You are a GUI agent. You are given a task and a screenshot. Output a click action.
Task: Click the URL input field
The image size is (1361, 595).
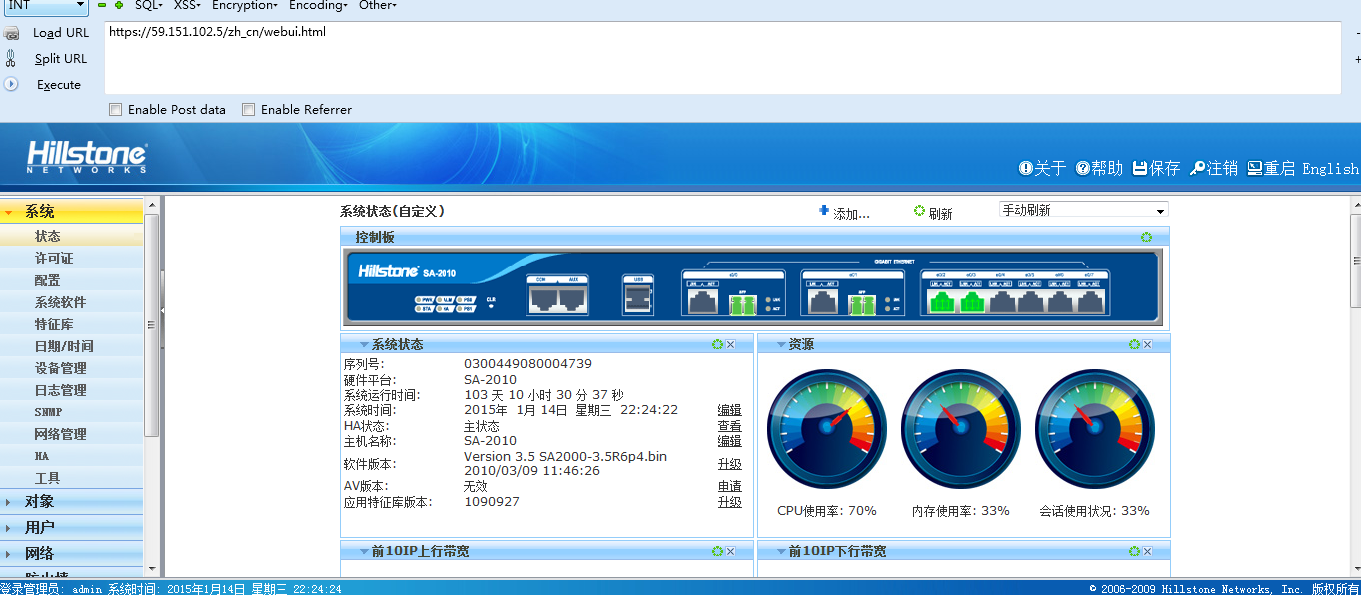722,58
